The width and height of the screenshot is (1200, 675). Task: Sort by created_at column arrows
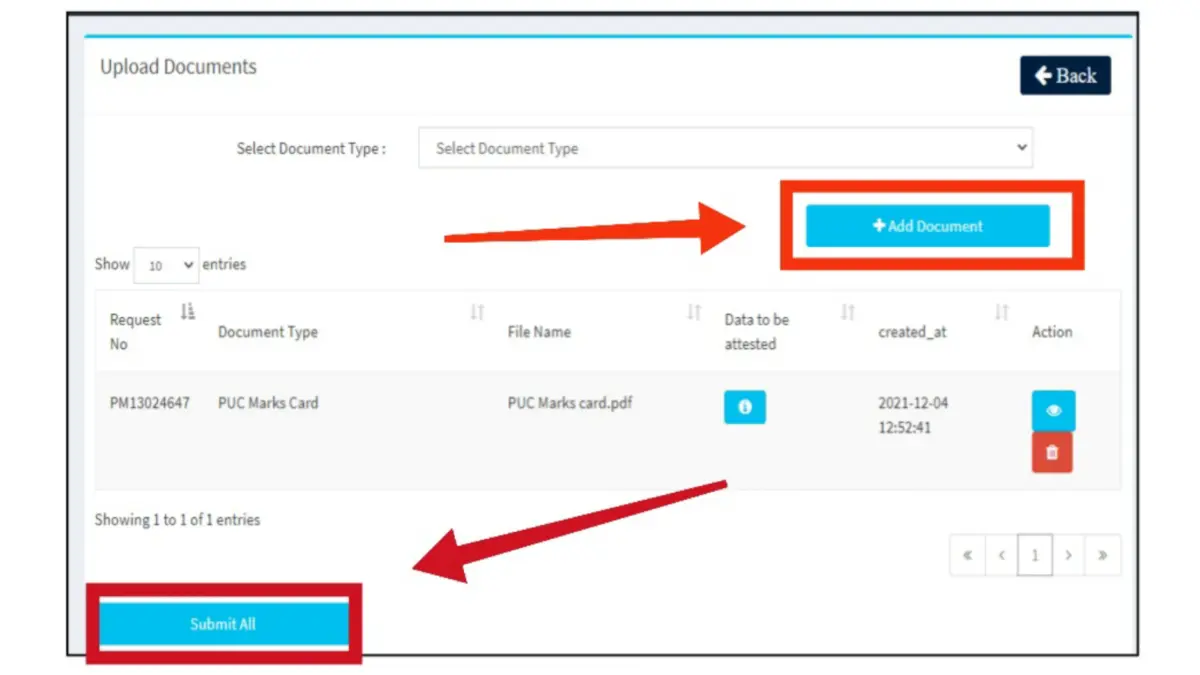pyautogui.click(x=1001, y=313)
